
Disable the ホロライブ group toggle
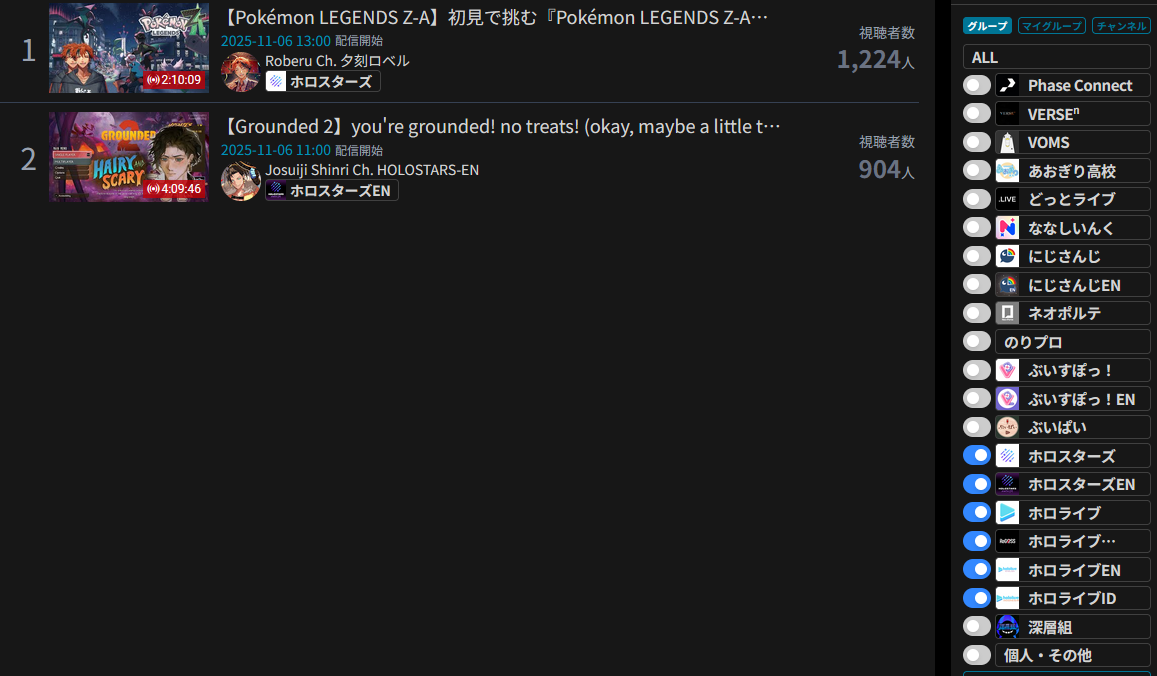[977, 512]
